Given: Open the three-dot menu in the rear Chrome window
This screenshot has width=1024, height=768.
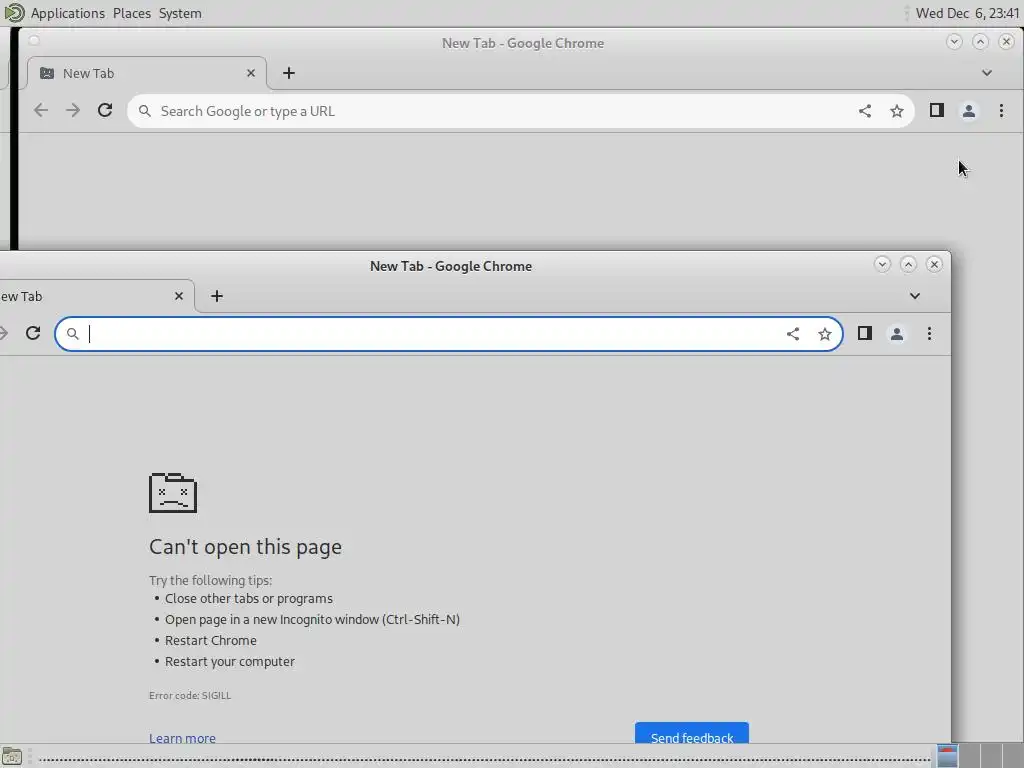Looking at the screenshot, I should (x=1001, y=110).
